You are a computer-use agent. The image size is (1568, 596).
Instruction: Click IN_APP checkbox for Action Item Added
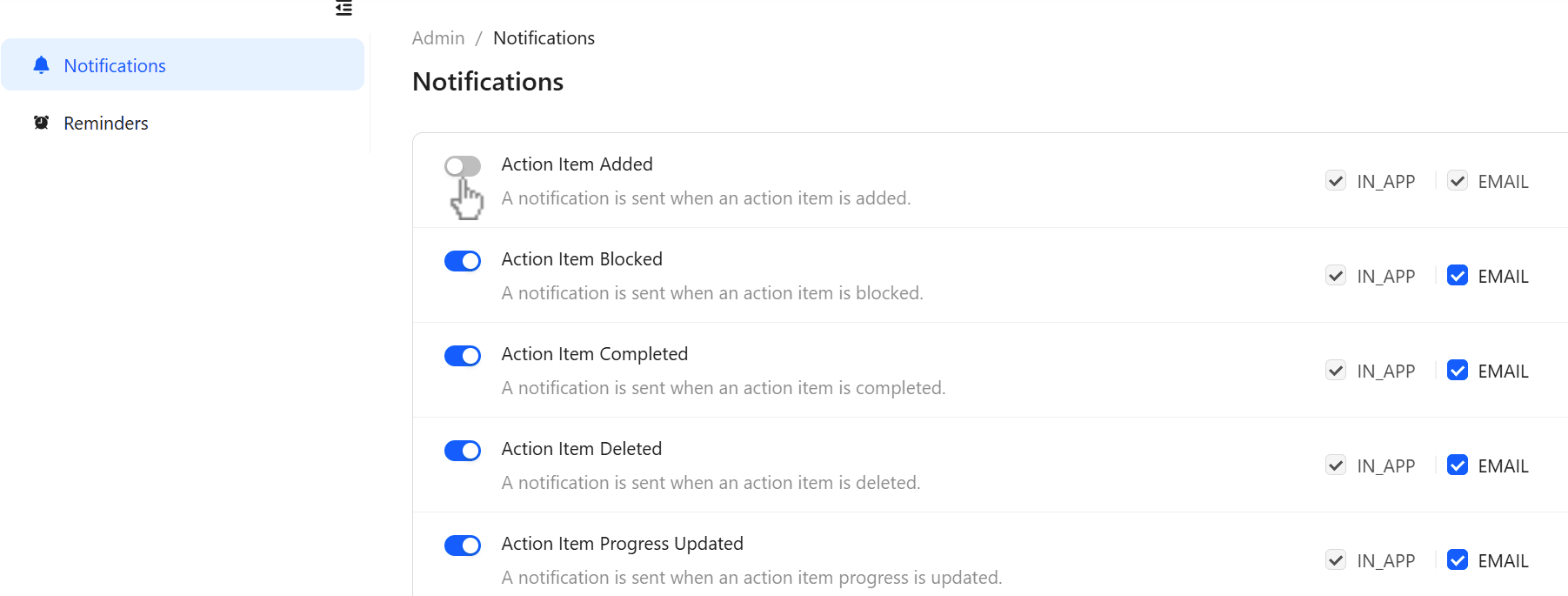click(1336, 180)
